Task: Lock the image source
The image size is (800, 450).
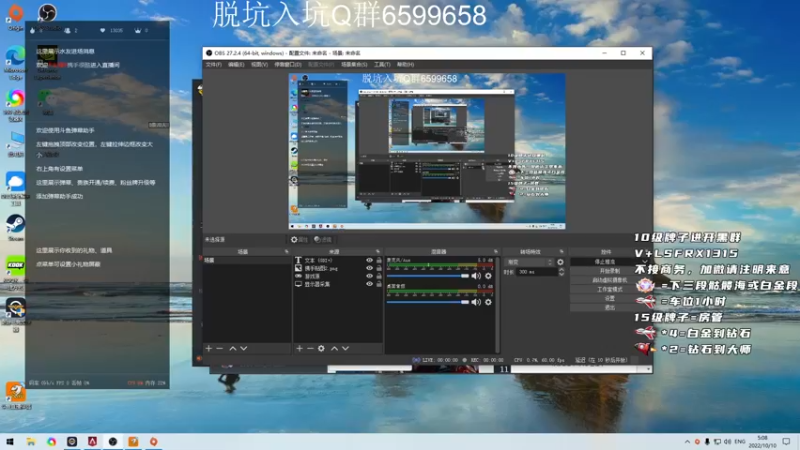Action: 379,268
